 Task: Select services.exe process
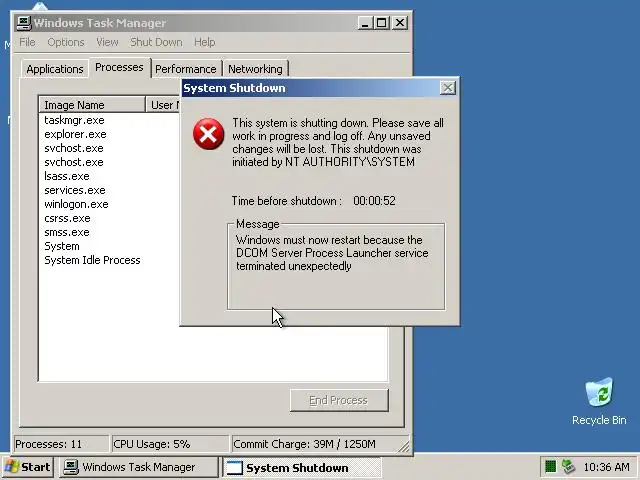coord(75,190)
